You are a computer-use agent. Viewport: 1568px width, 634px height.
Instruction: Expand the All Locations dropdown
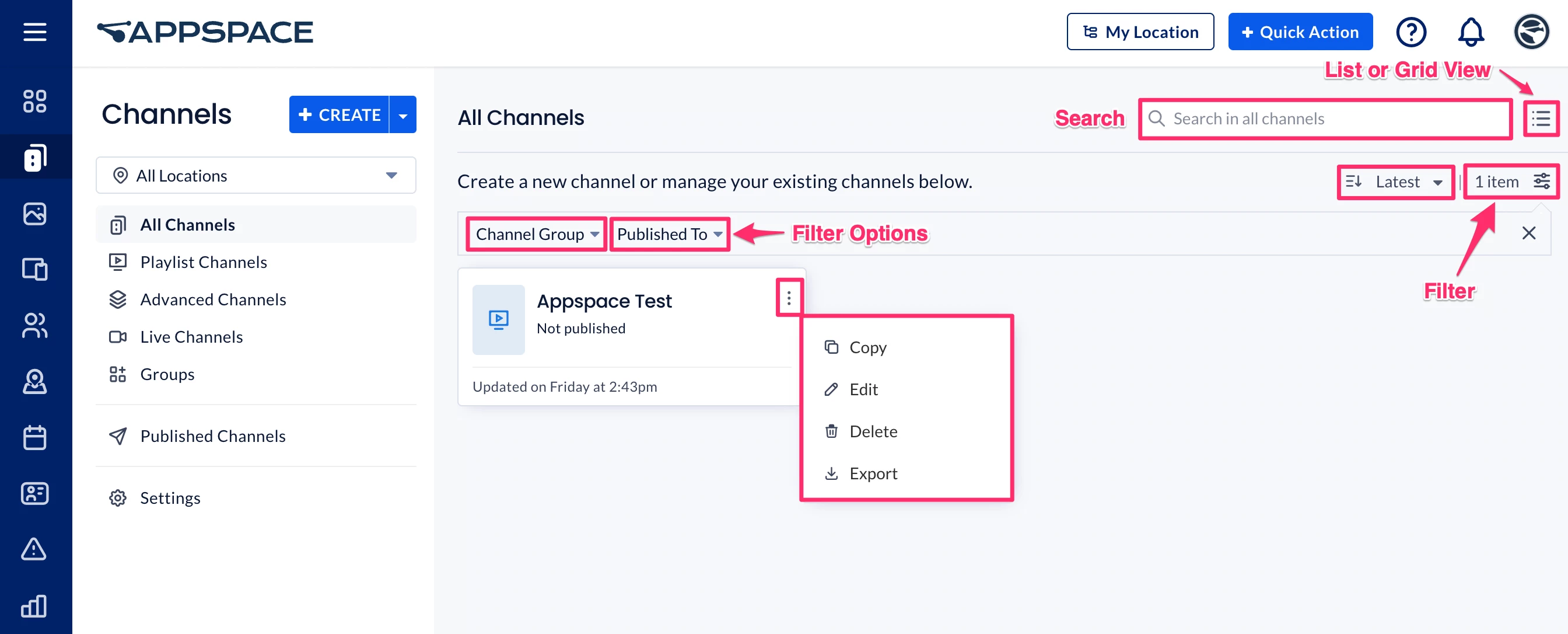coord(256,176)
